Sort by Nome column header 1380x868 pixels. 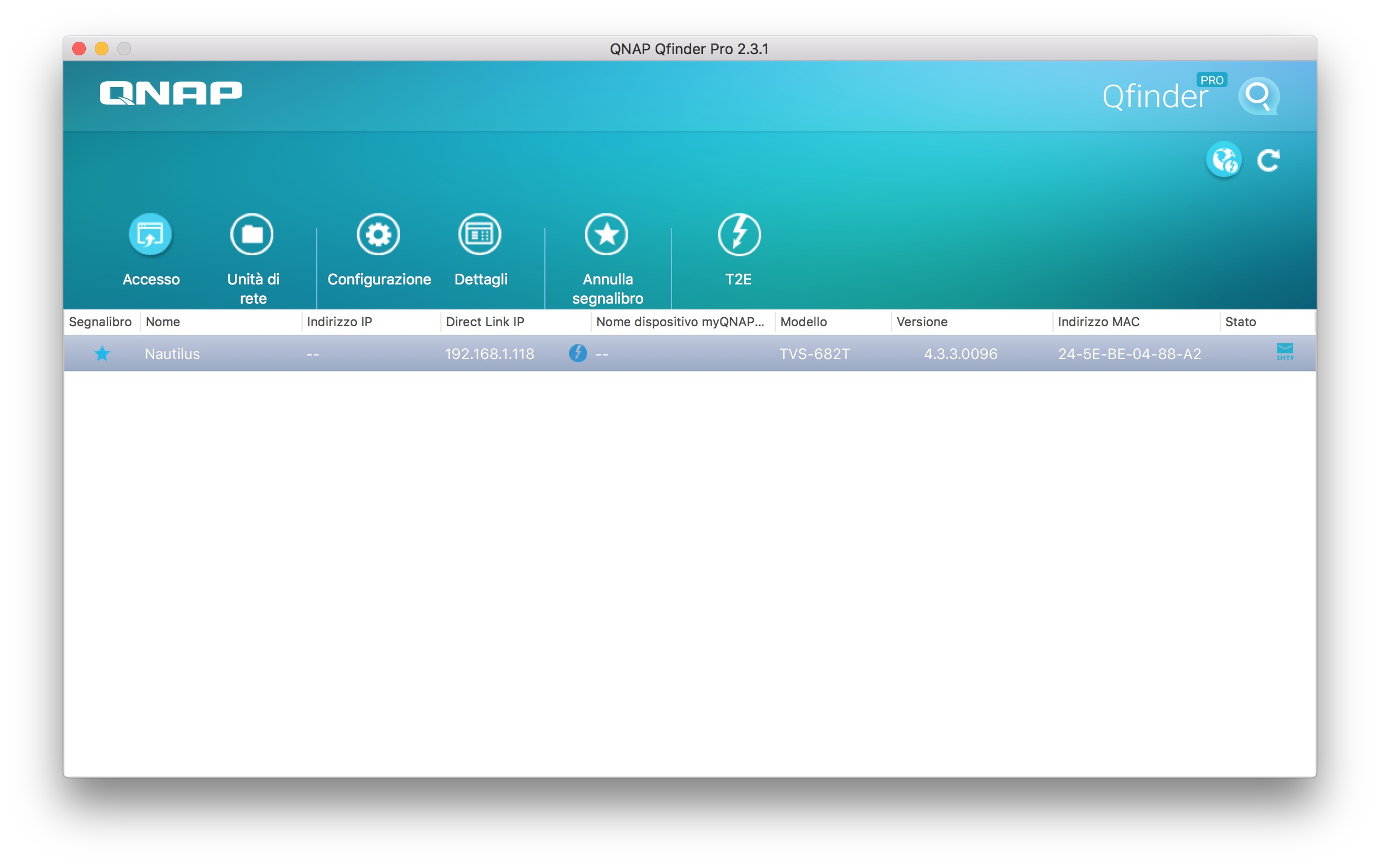[x=163, y=322]
